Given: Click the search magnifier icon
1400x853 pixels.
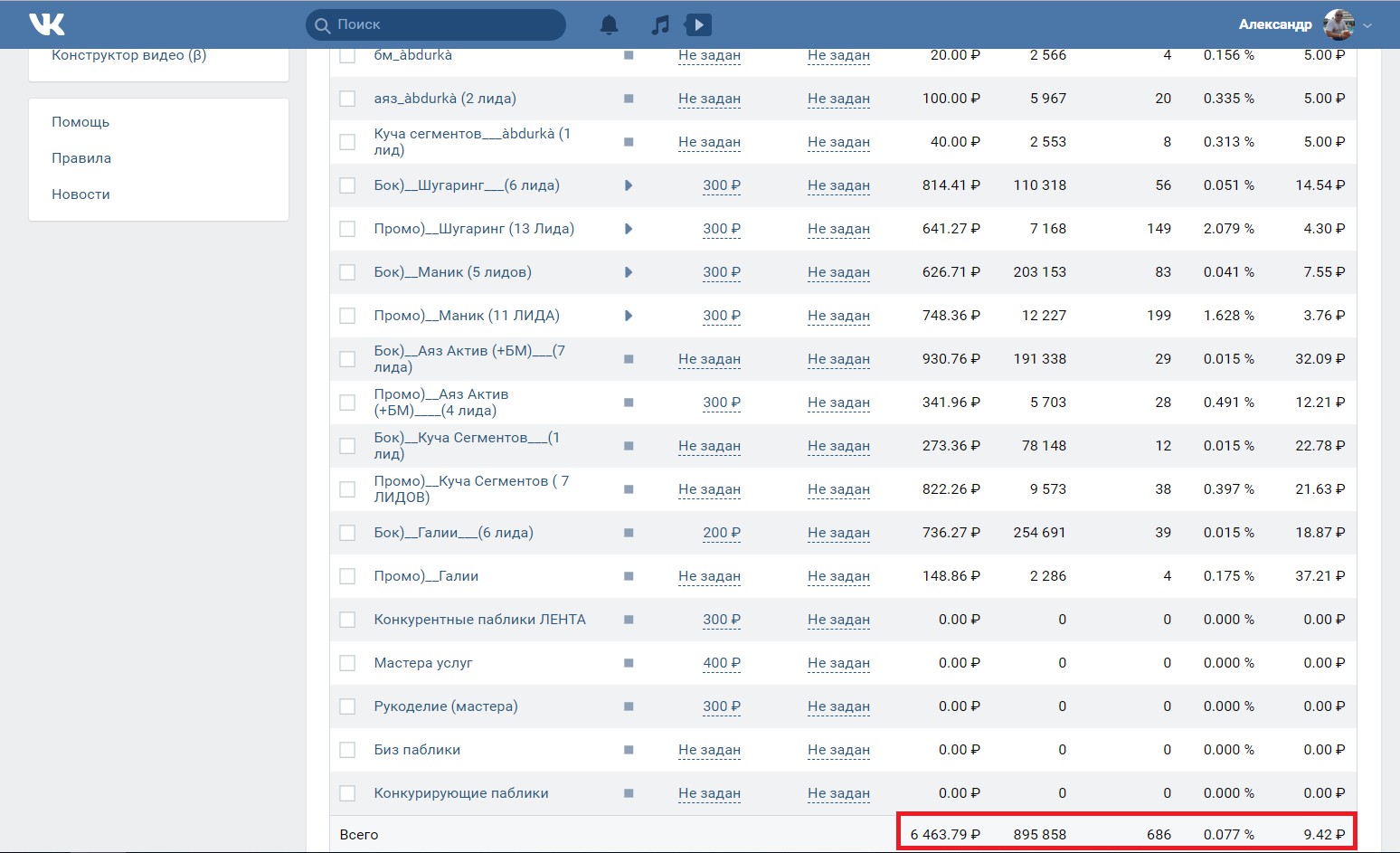Looking at the screenshot, I should 323,25.
